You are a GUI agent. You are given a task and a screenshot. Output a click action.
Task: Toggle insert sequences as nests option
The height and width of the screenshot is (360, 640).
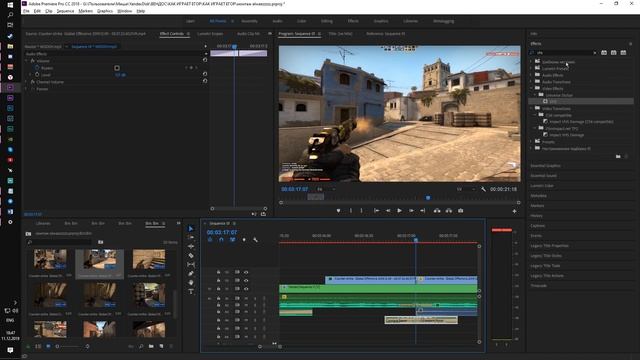click(210, 240)
